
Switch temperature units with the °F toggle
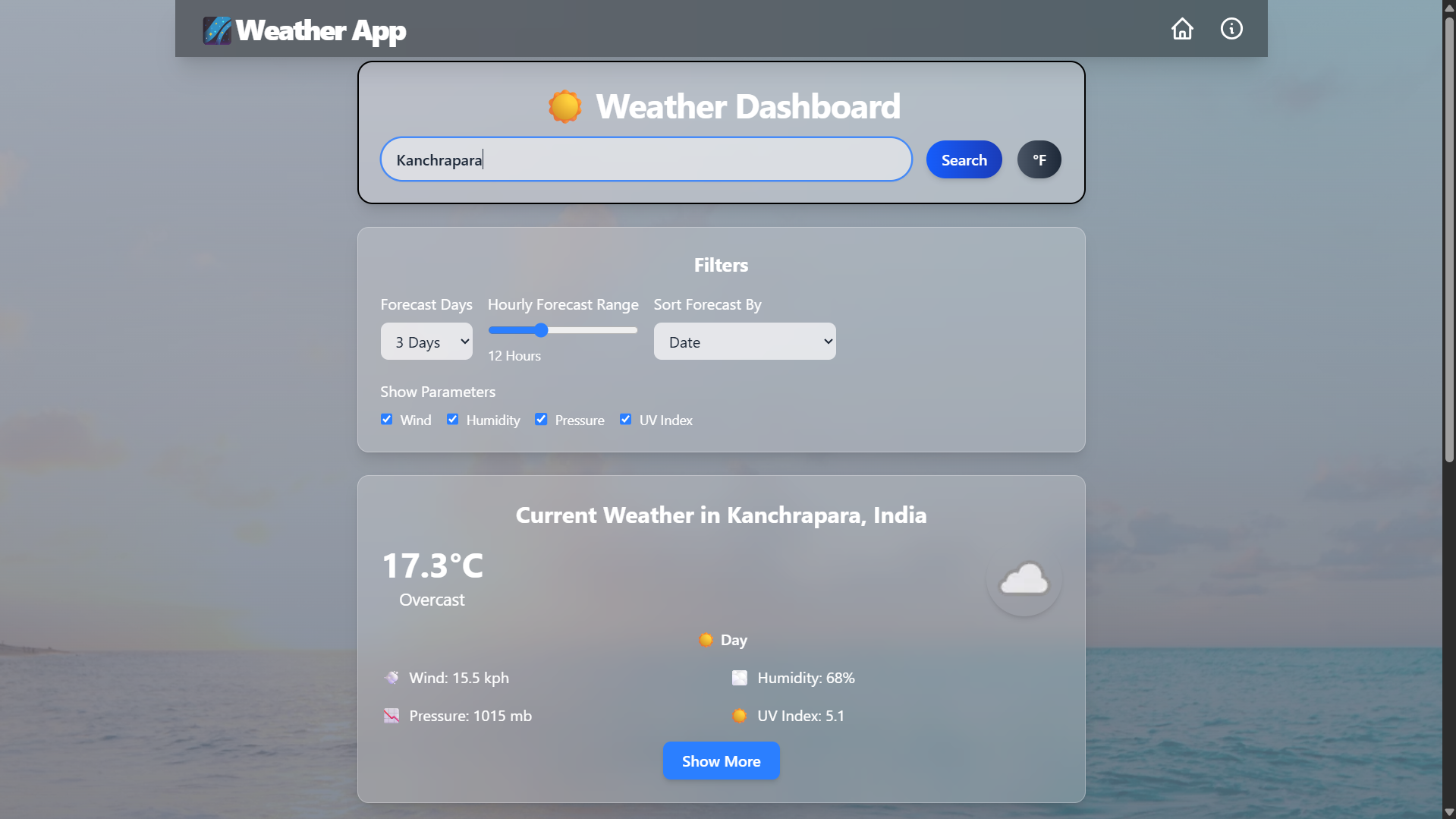click(x=1039, y=159)
